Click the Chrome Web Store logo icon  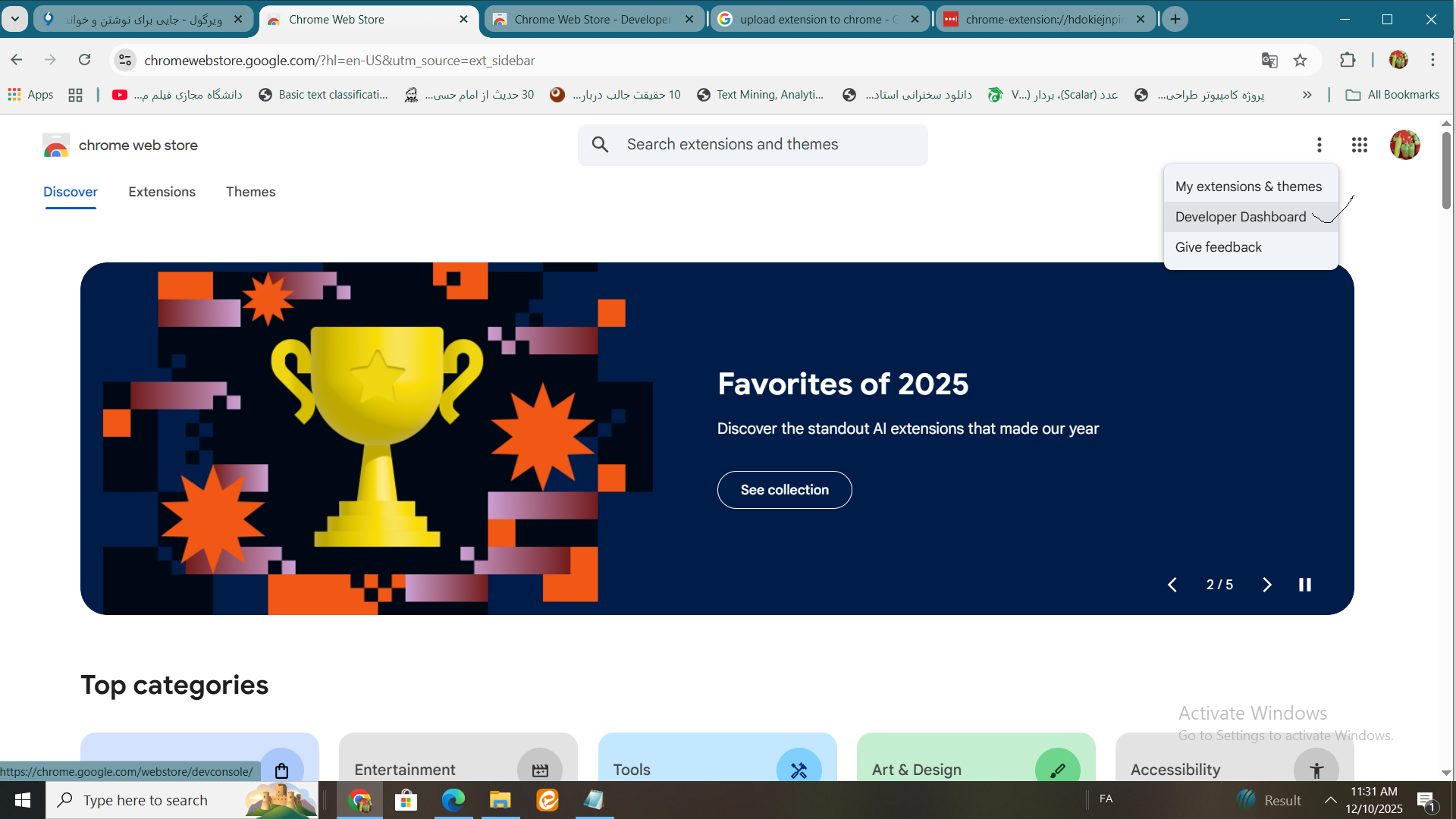(55, 145)
